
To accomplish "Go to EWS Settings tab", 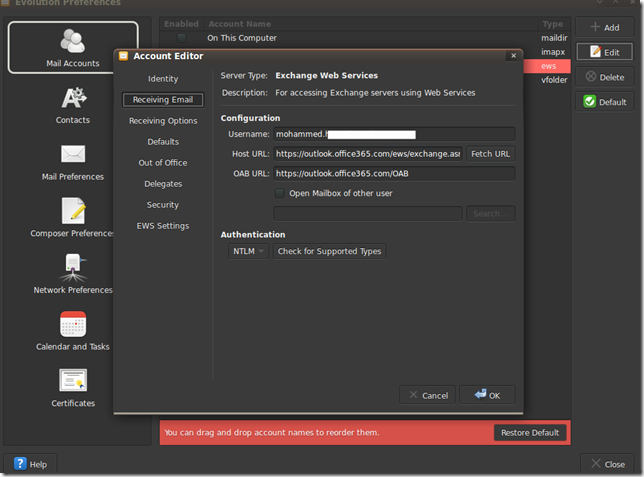I will (163, 226).
